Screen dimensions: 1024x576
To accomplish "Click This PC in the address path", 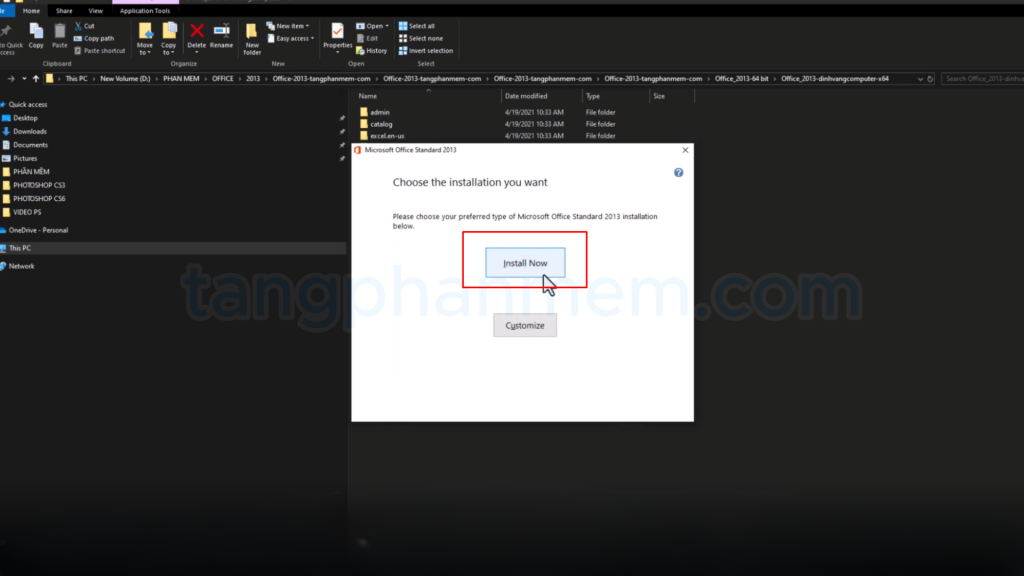I will (x=76, y=78).
